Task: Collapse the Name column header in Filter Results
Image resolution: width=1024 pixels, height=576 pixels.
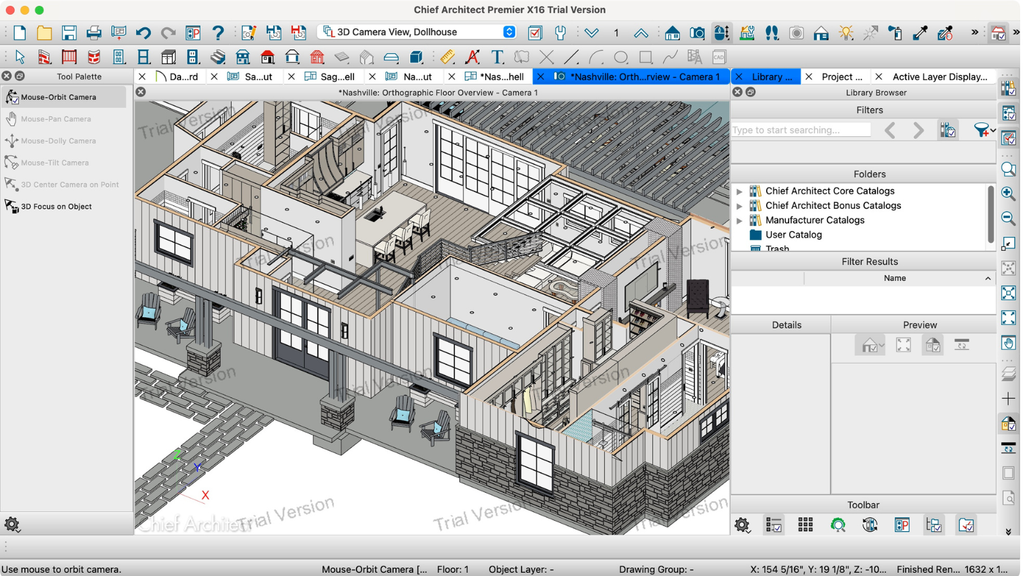Action: coord(986,278)
